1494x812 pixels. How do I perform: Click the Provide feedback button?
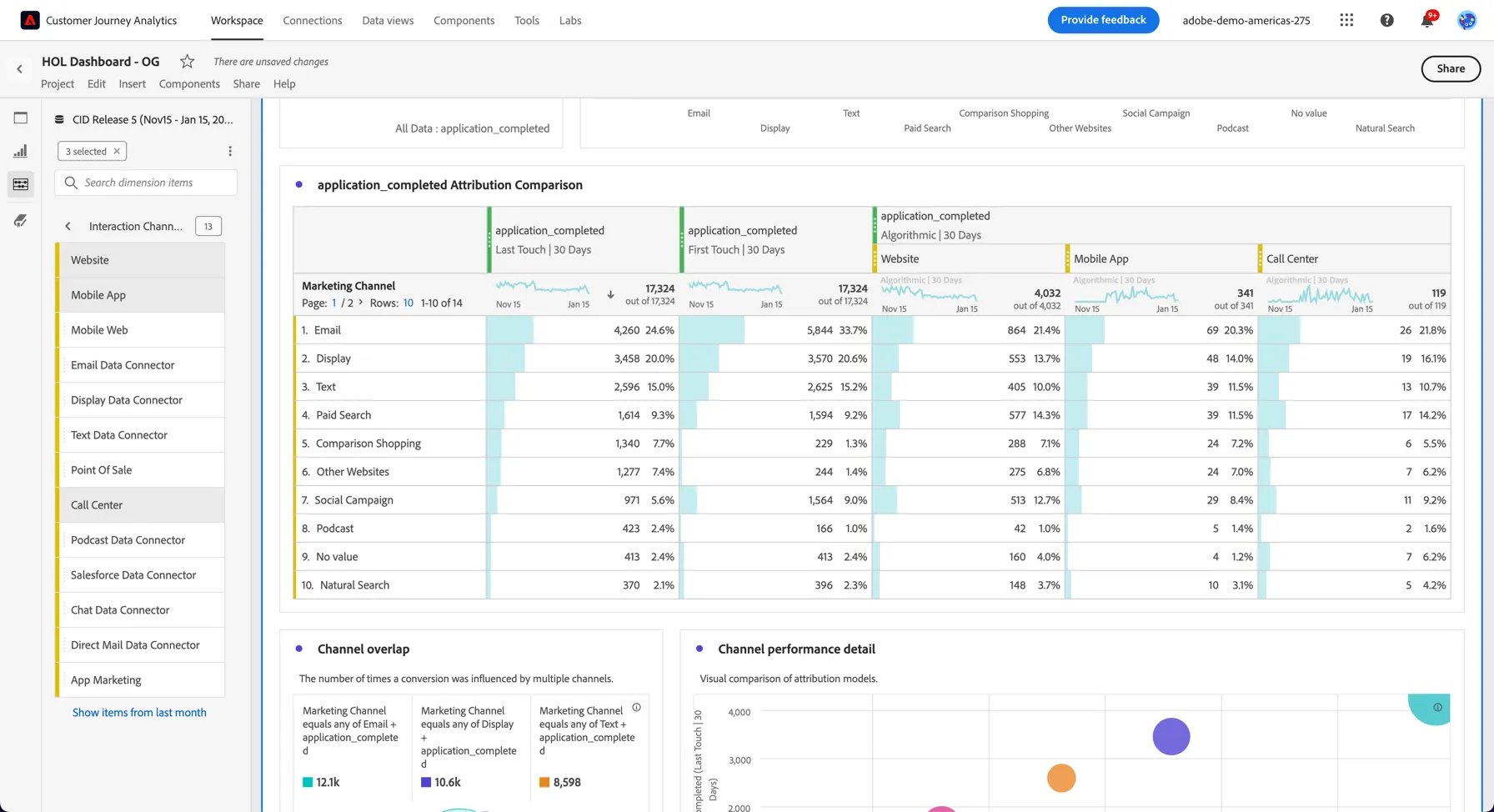(x=1103, y=20)
